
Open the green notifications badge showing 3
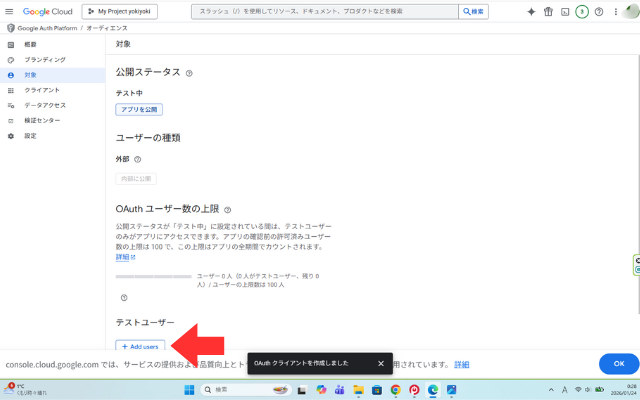click(582, 11)
